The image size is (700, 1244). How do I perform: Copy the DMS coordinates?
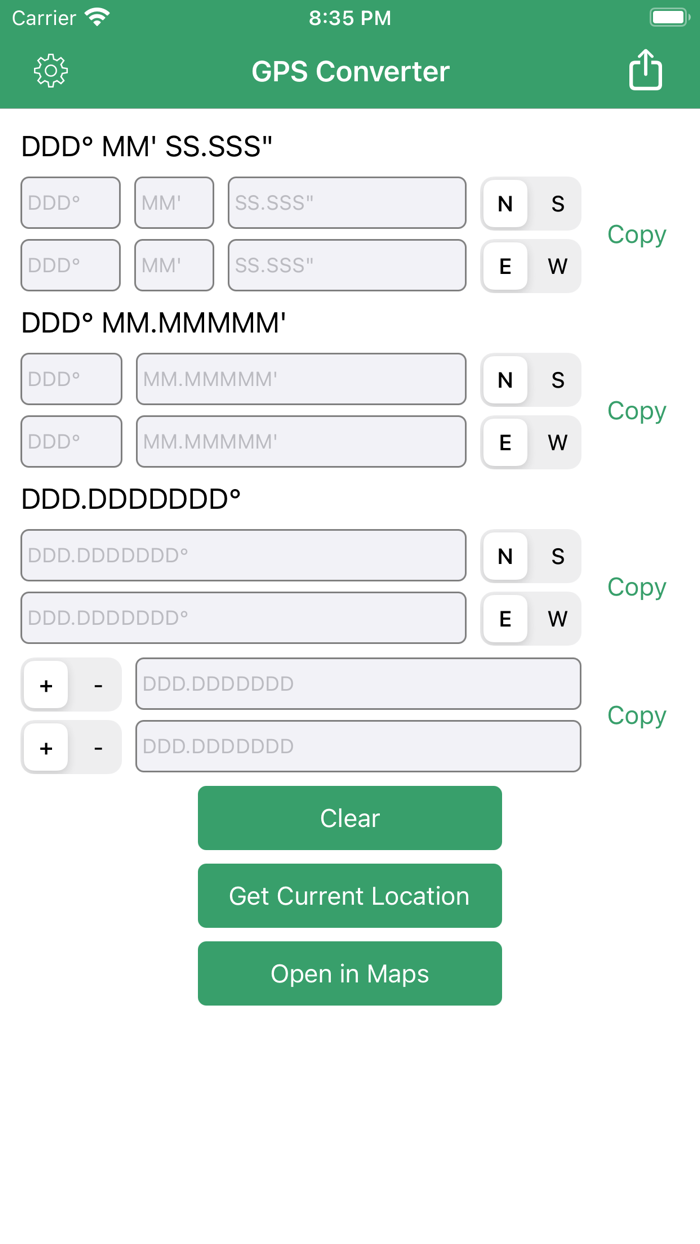click(x=636, y=235)
